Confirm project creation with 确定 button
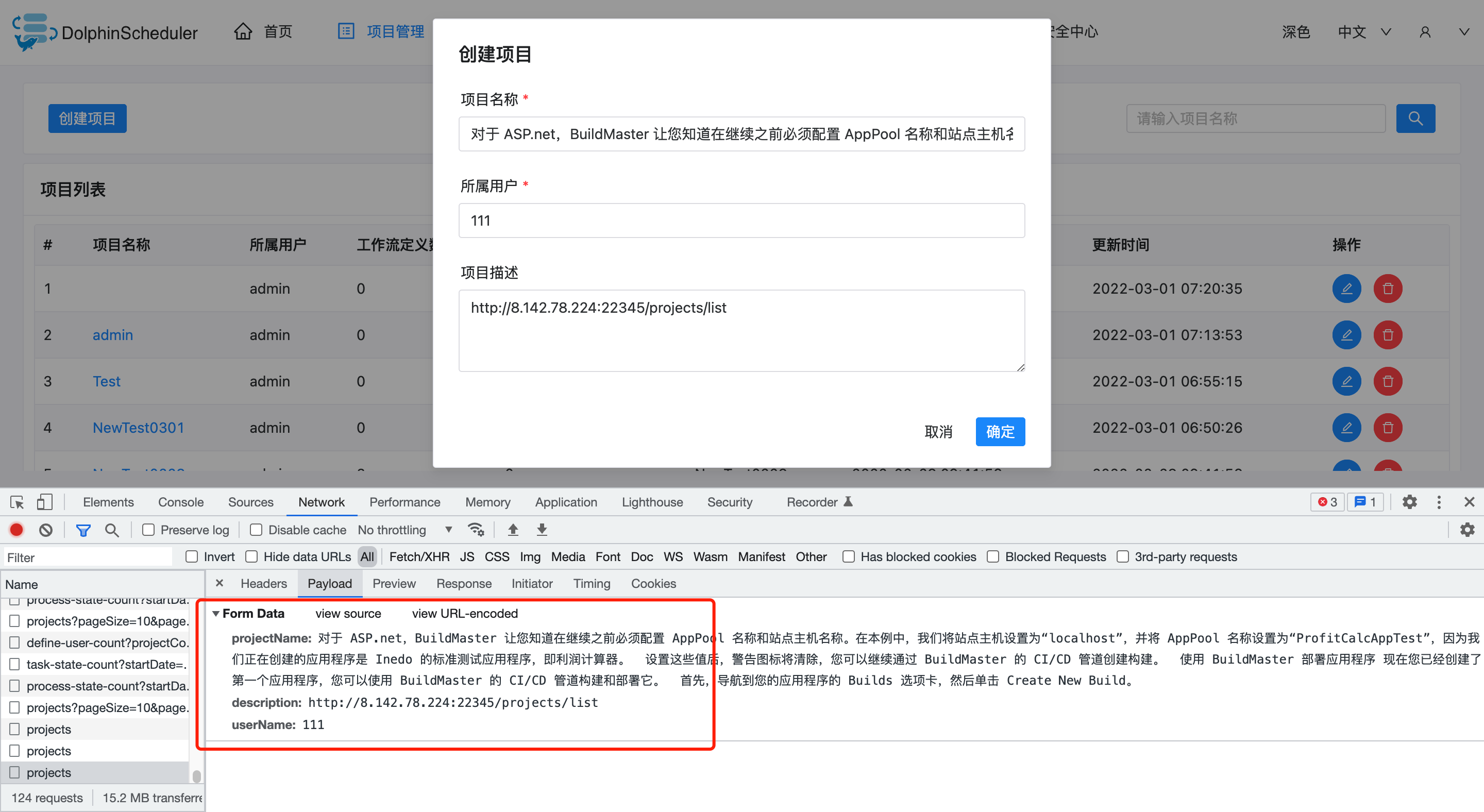Screen dimensions: 1484x812 [x=1000, y=431]
